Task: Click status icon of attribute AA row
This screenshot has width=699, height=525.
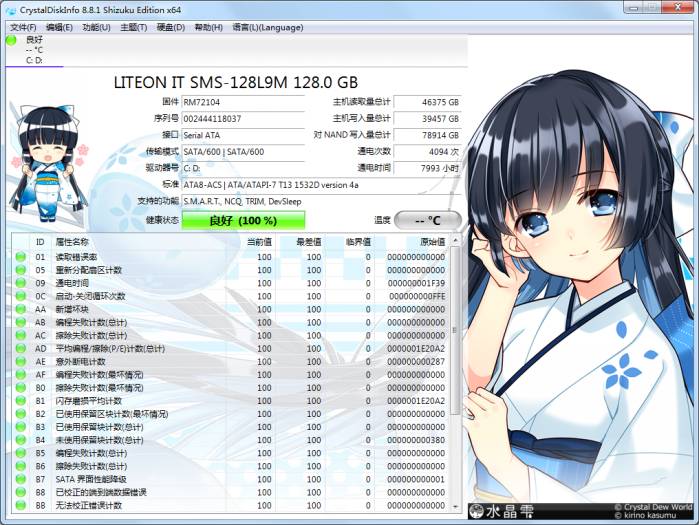Action: pos(21,309)
